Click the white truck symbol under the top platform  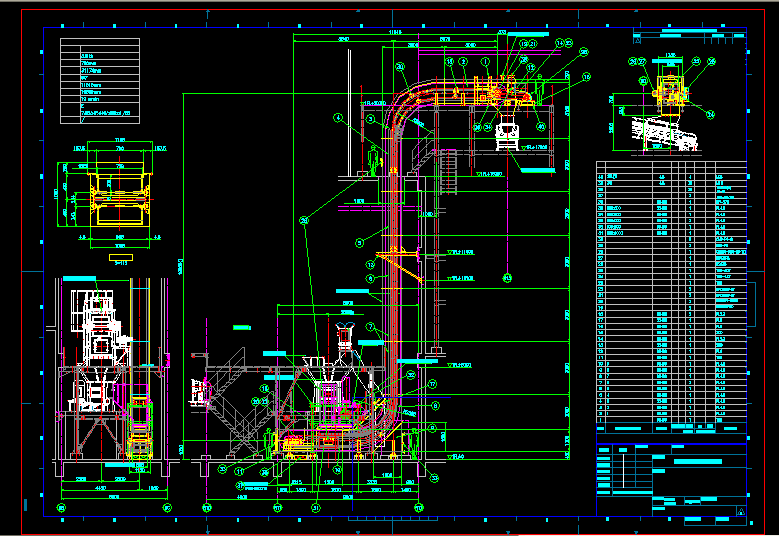coord(507,131)
